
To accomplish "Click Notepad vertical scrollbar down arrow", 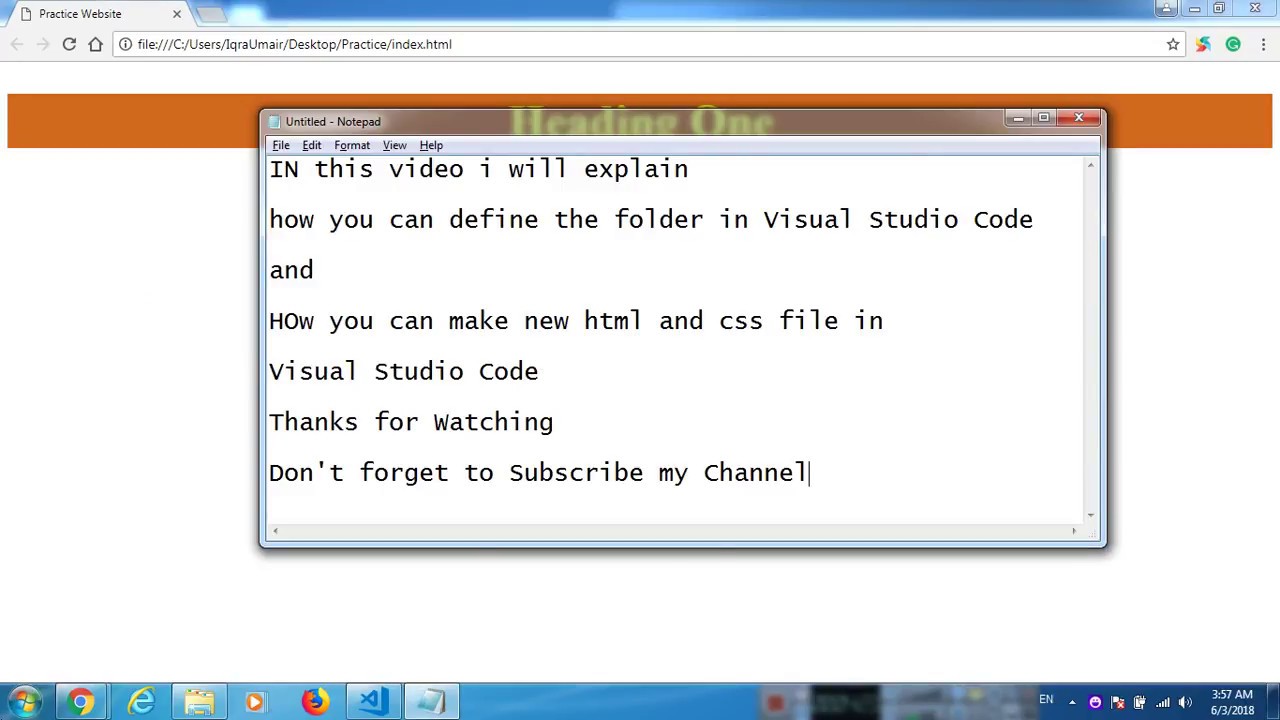I will [1091, 514].
